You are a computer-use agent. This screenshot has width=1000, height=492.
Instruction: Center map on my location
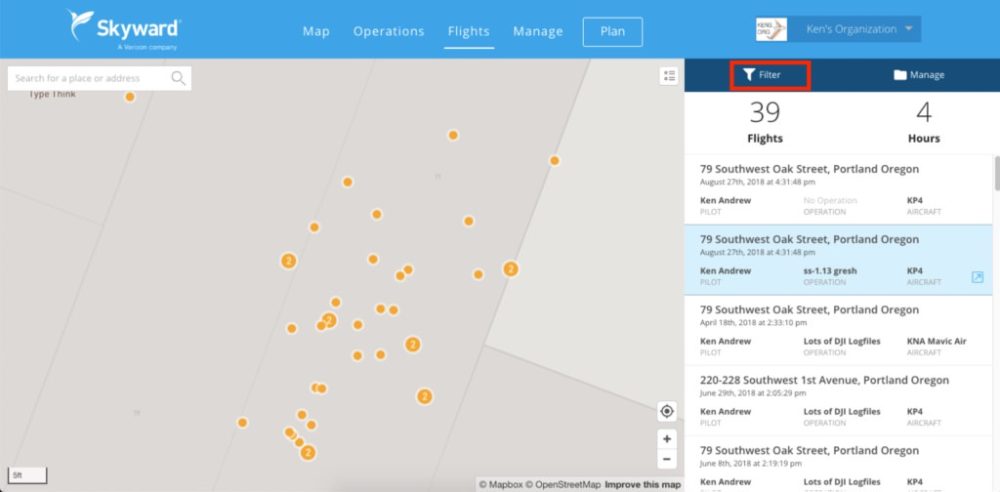pos(667,411)
